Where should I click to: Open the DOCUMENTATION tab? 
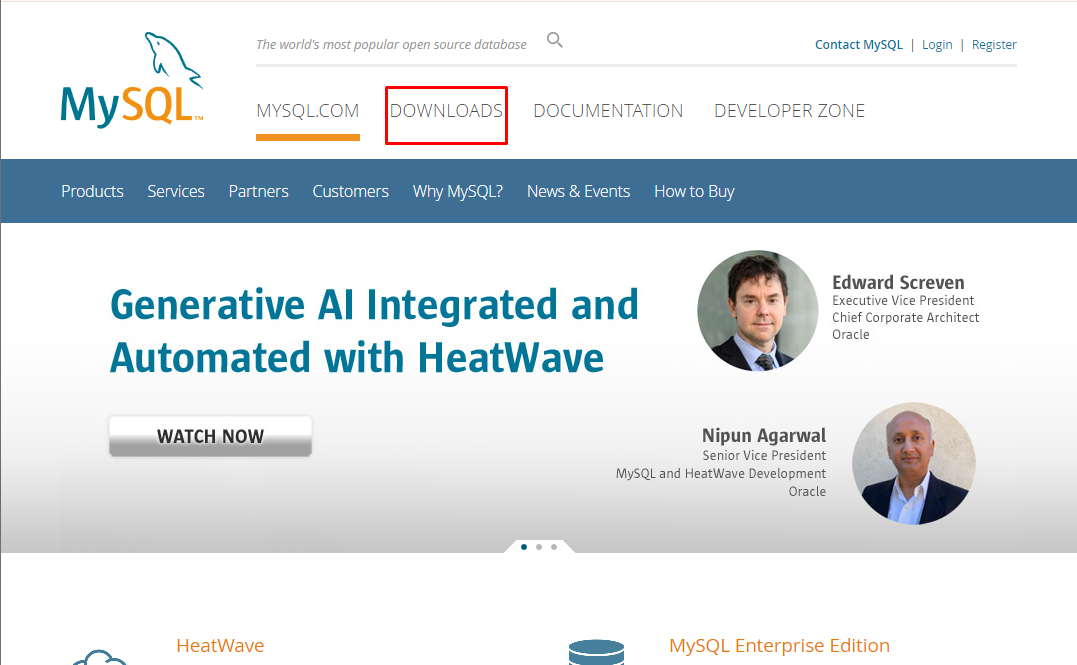click(608, 111)
